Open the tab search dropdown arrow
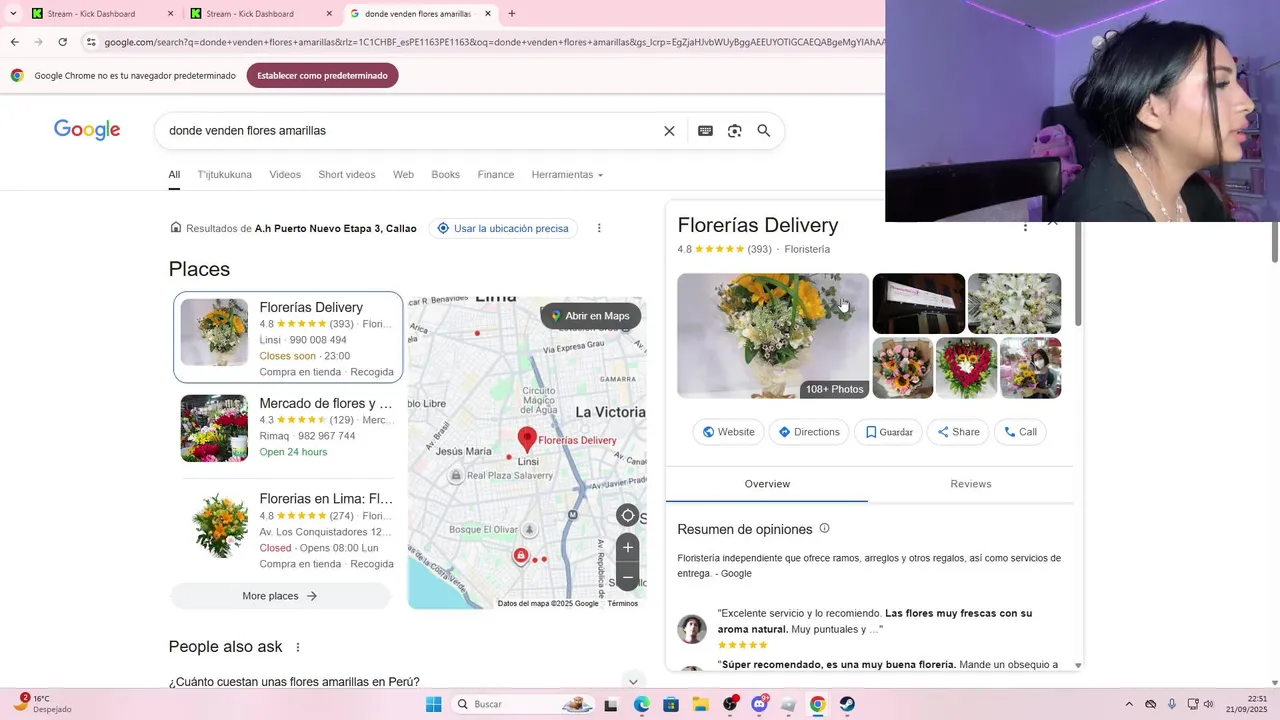 [x=13, y=14]
